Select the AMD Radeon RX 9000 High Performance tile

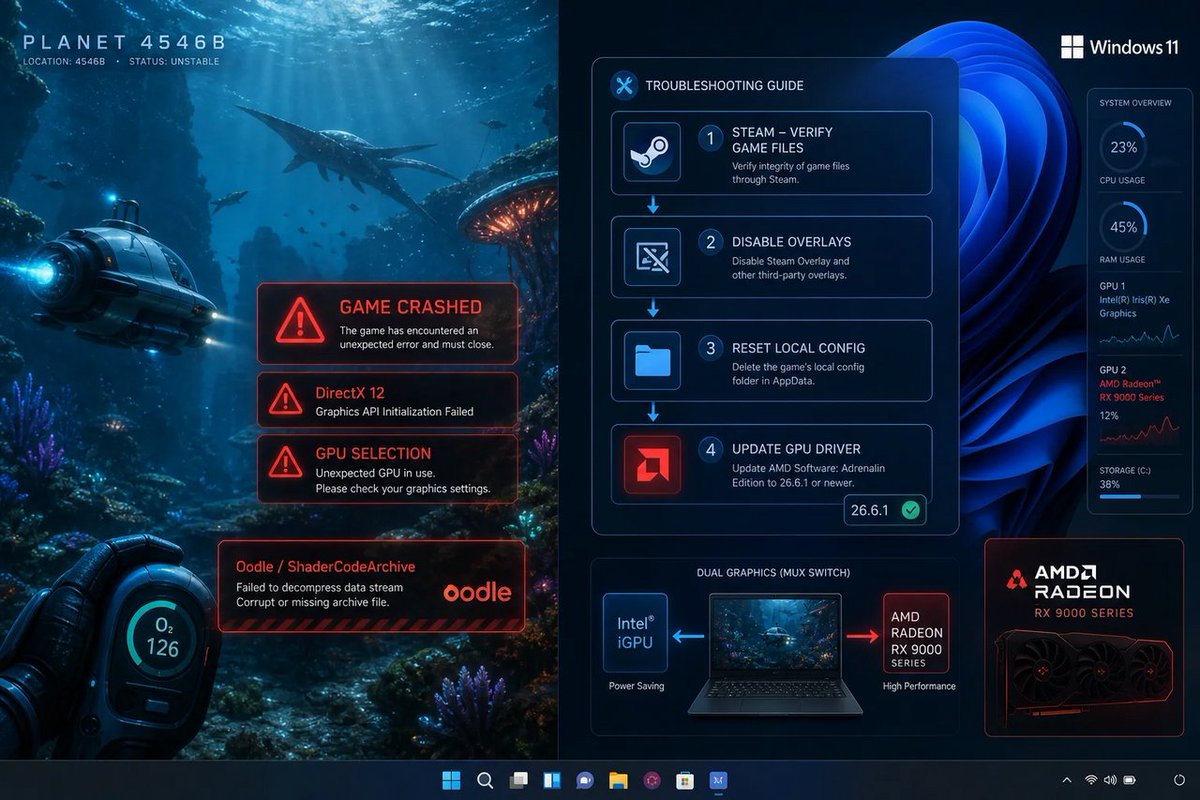pos(916,632)
